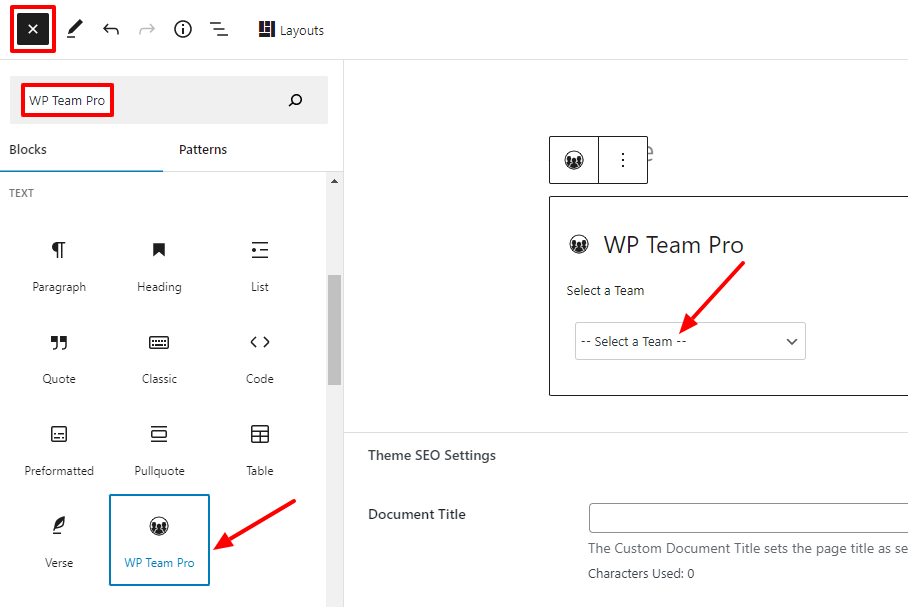The width and height of the screenshot is (908, 607).
Task: Click the block list scrollbar thumb
Action: [334, 330]
